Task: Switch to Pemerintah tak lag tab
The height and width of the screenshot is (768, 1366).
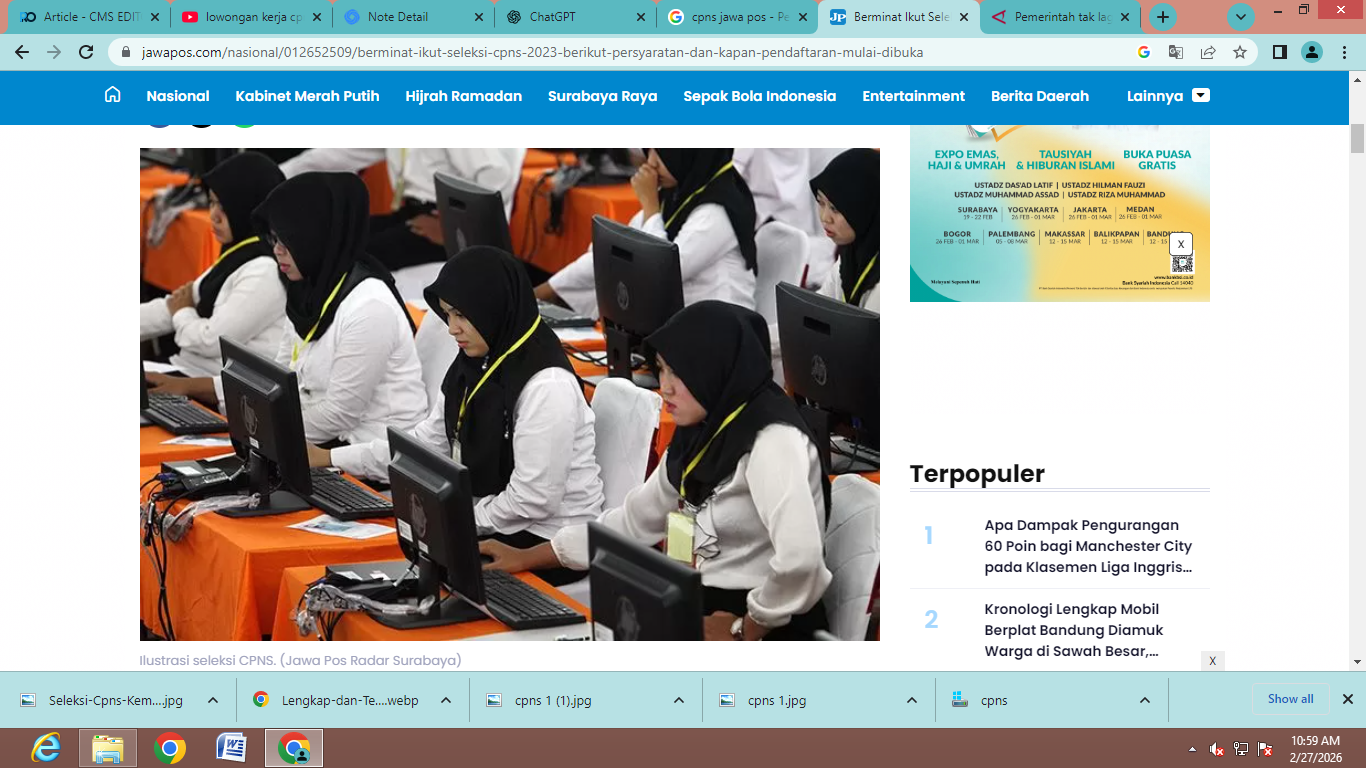Action: point(1062,17)
